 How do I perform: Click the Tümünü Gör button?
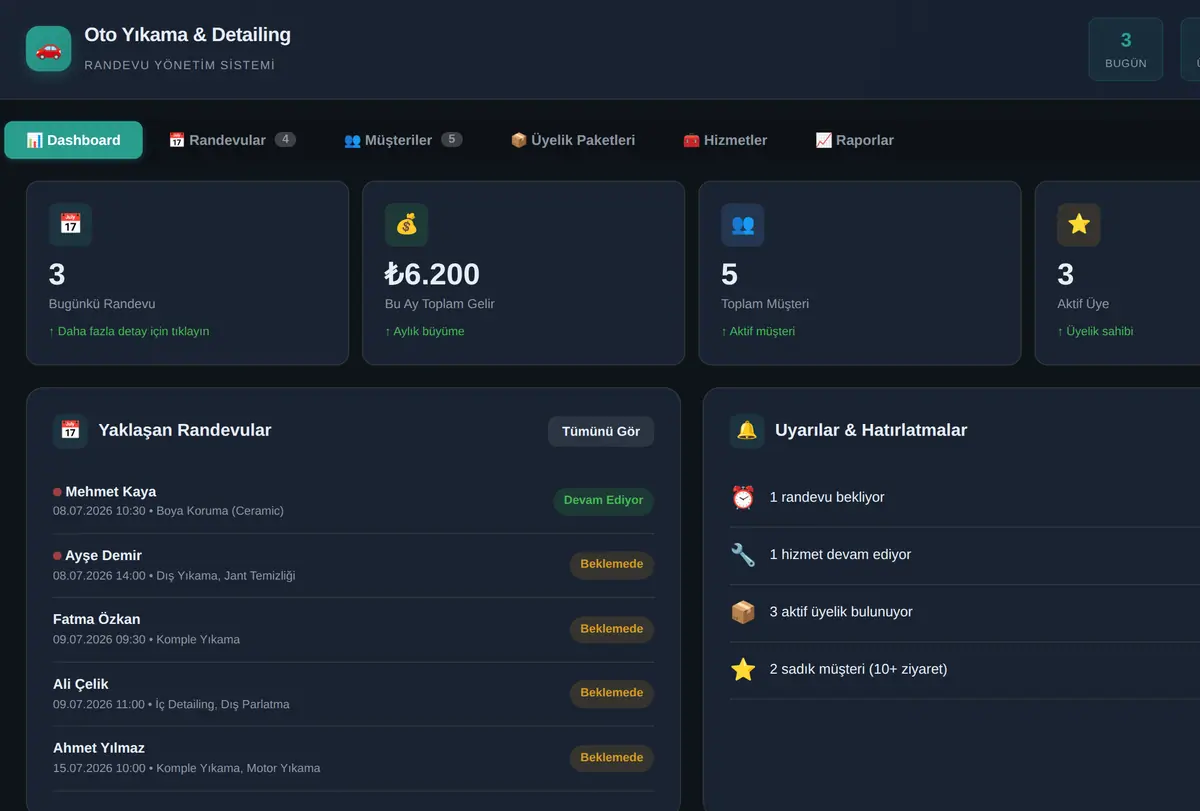(x=601, y=431)
